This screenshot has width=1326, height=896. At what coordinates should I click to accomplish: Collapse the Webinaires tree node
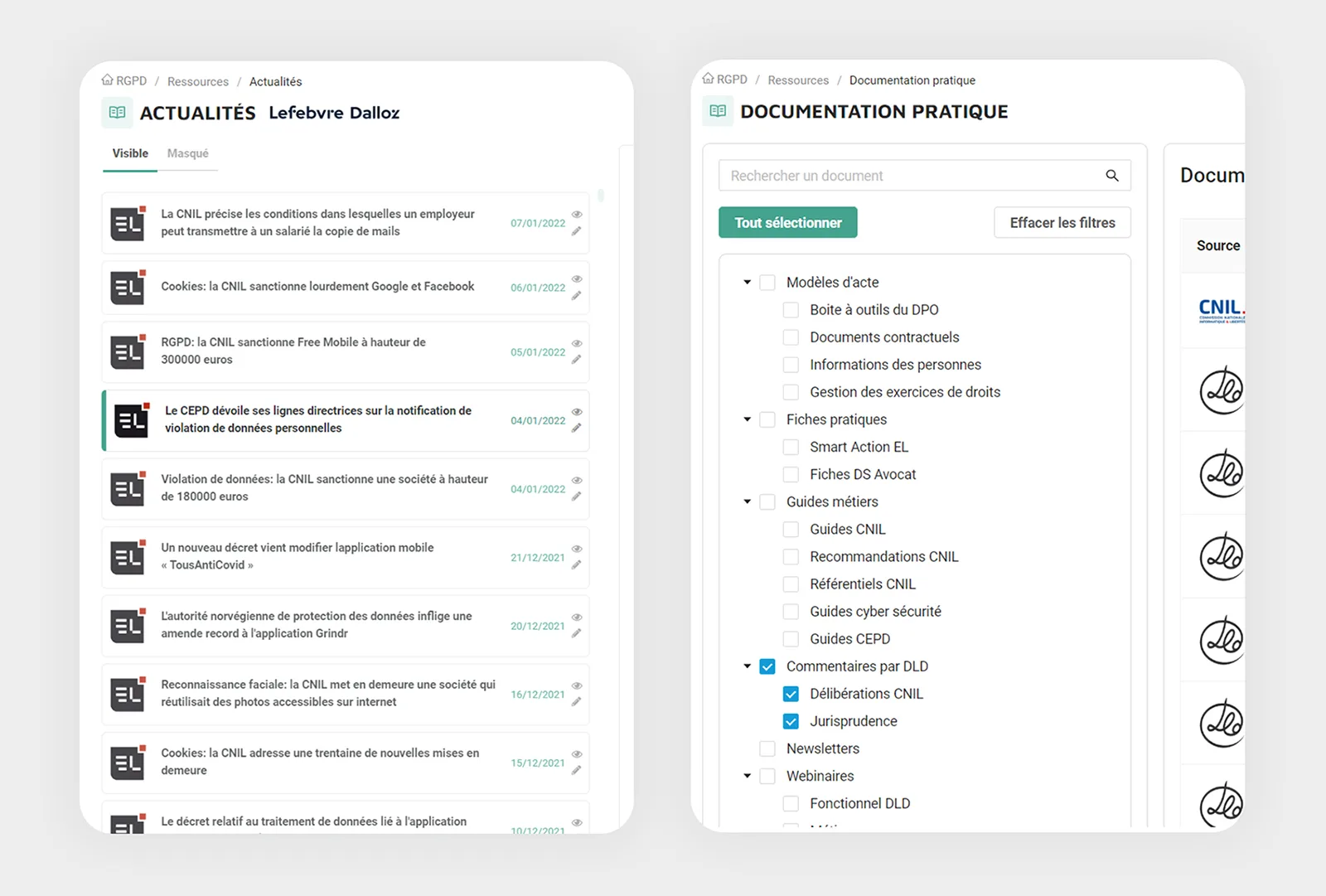pyautogui.click(x=747, y=776)
